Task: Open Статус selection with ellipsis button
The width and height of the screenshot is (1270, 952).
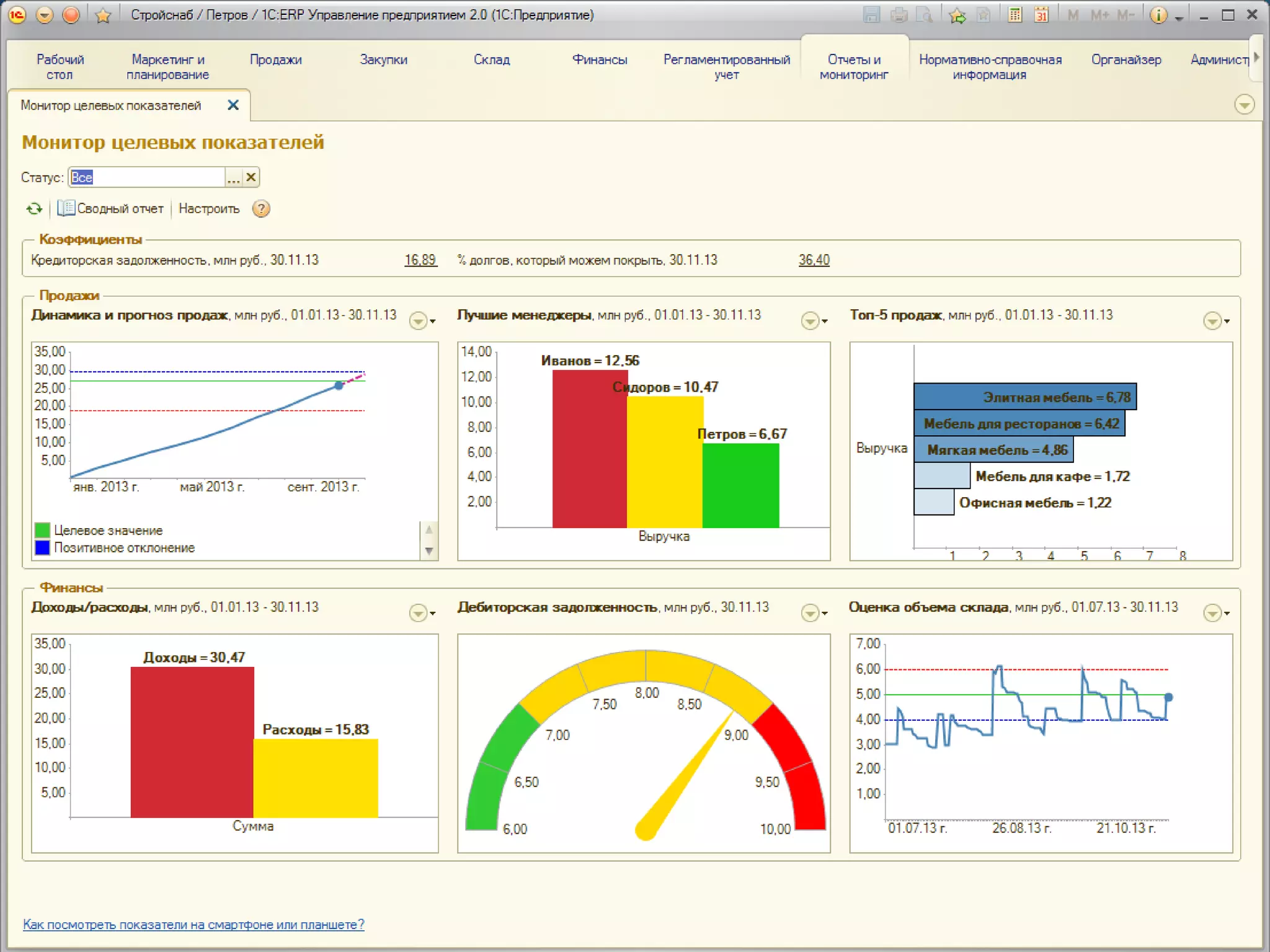Action: (233, 177)
